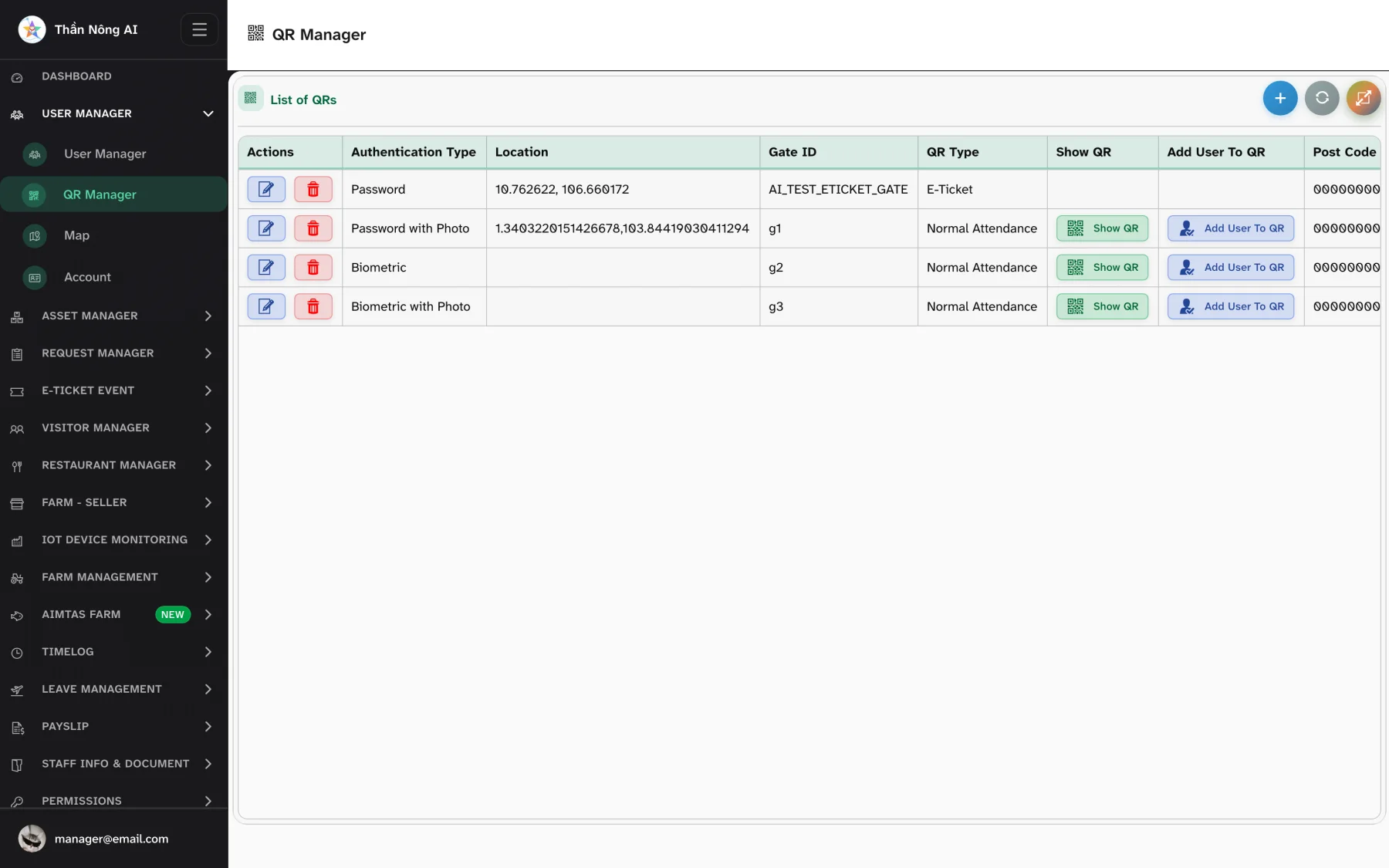The width and height of the screenshot is (1389, 868).
Task: Click the Permissions key icon
Action: click(17, 802)
